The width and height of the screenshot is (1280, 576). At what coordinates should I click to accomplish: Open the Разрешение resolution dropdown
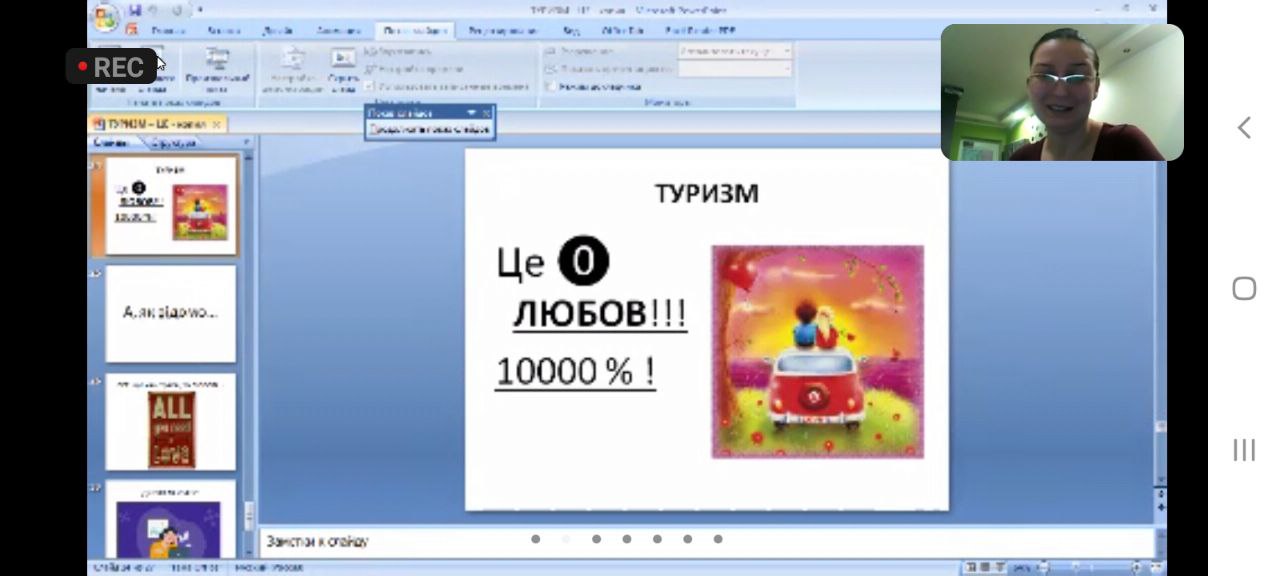pos(735,50)
